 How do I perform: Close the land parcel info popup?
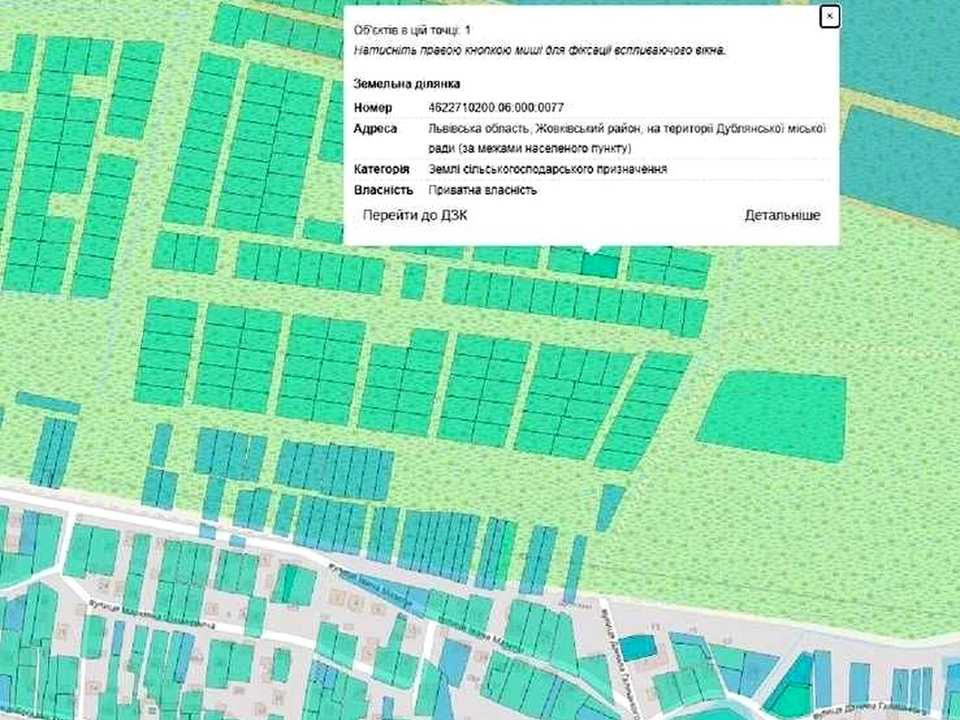coord(830,17)
